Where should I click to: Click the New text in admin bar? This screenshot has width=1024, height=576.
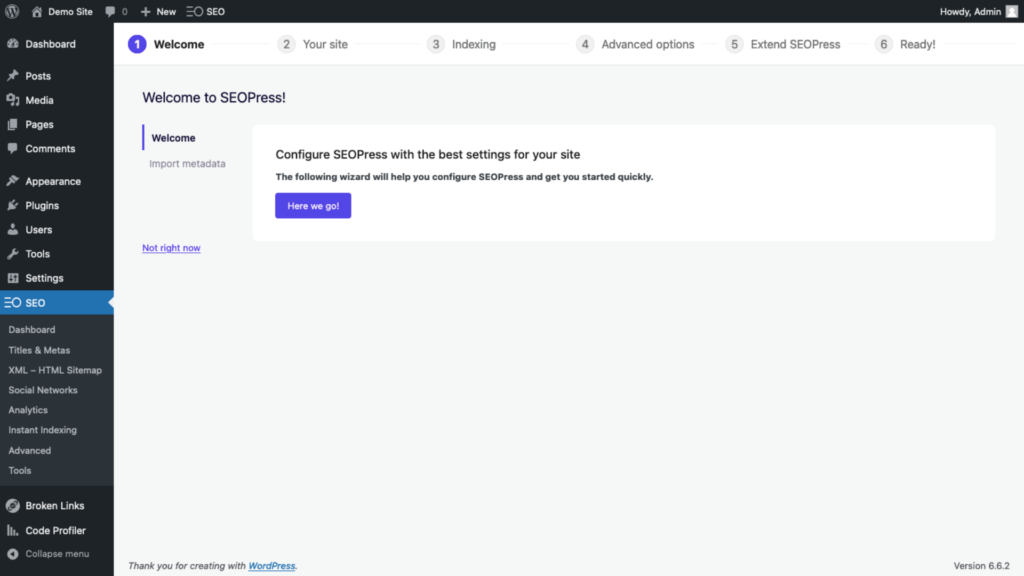click(166, 11)
